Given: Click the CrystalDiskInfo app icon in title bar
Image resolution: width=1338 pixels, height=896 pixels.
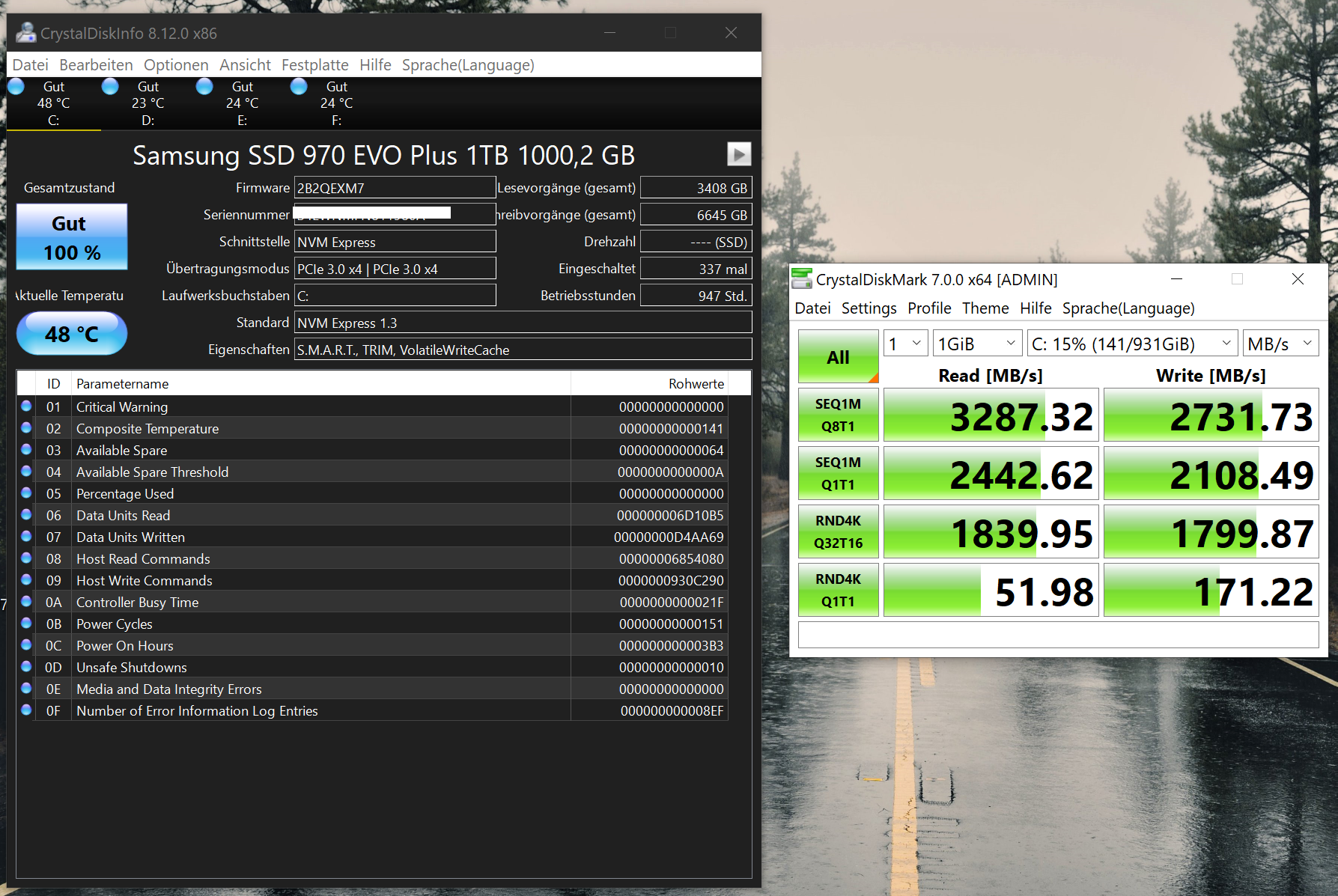Looking at the screenshot, I should click(26, 33).
